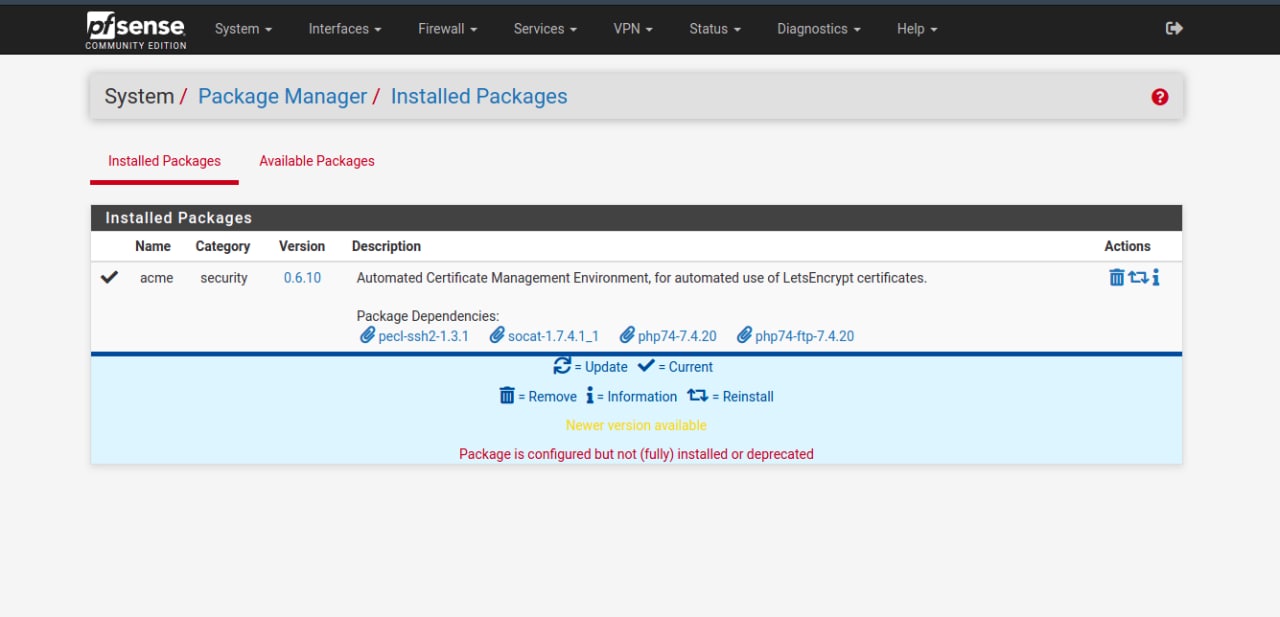Click the acme description text
The width and height of the screenshot is (1280, 617).
pyautogui.click(x=642, y=278)
